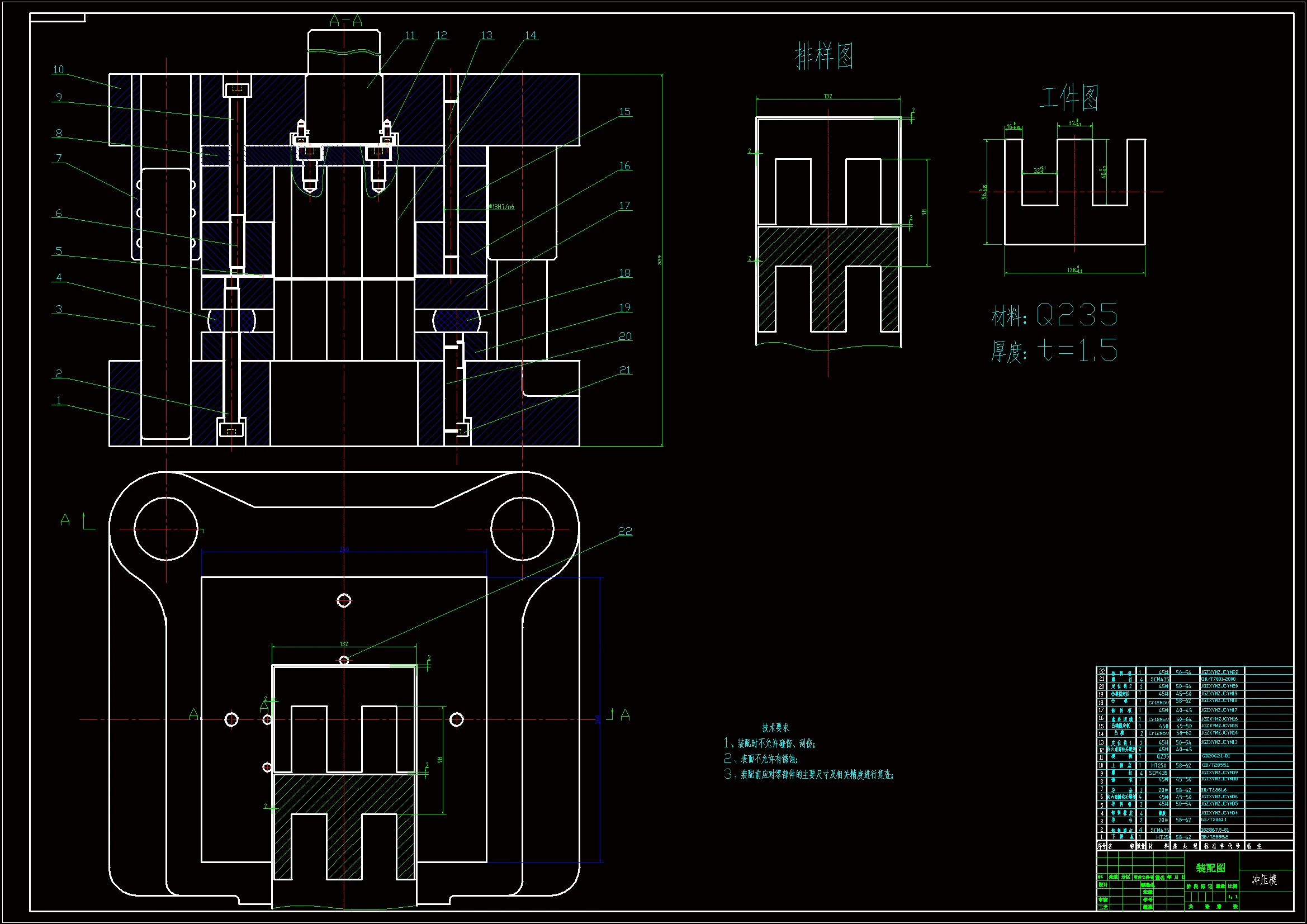Click part balloon number 14
1307x924 pixels.
click(x=531, y=36)
